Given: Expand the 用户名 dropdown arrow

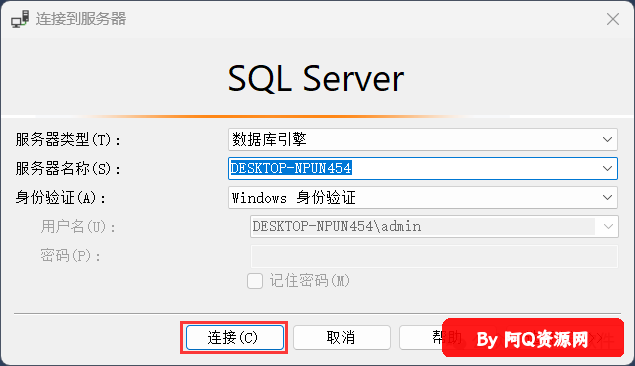Looking at the screenshot, I should 608,226.
